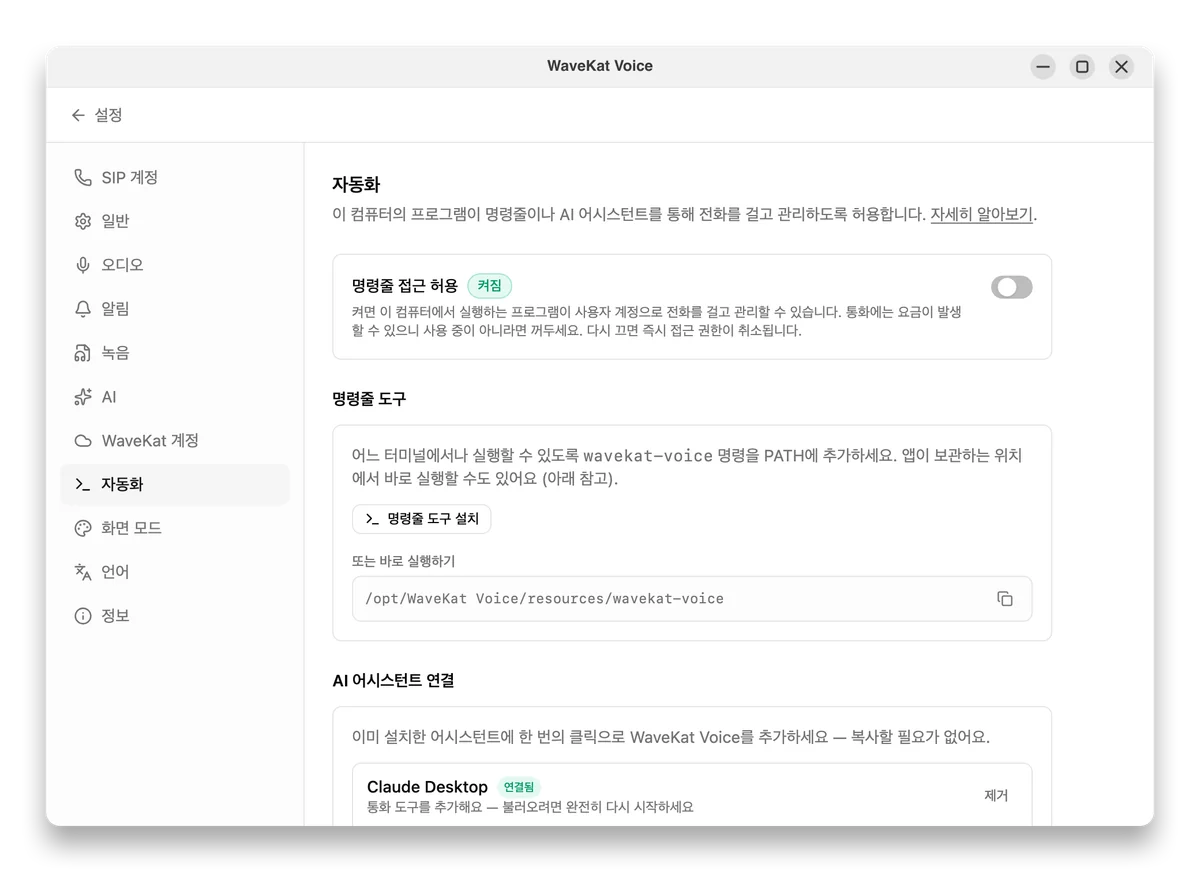Click the 켜짐 status badge
This screenshot has height=872, width=1200.
[489, 286]
